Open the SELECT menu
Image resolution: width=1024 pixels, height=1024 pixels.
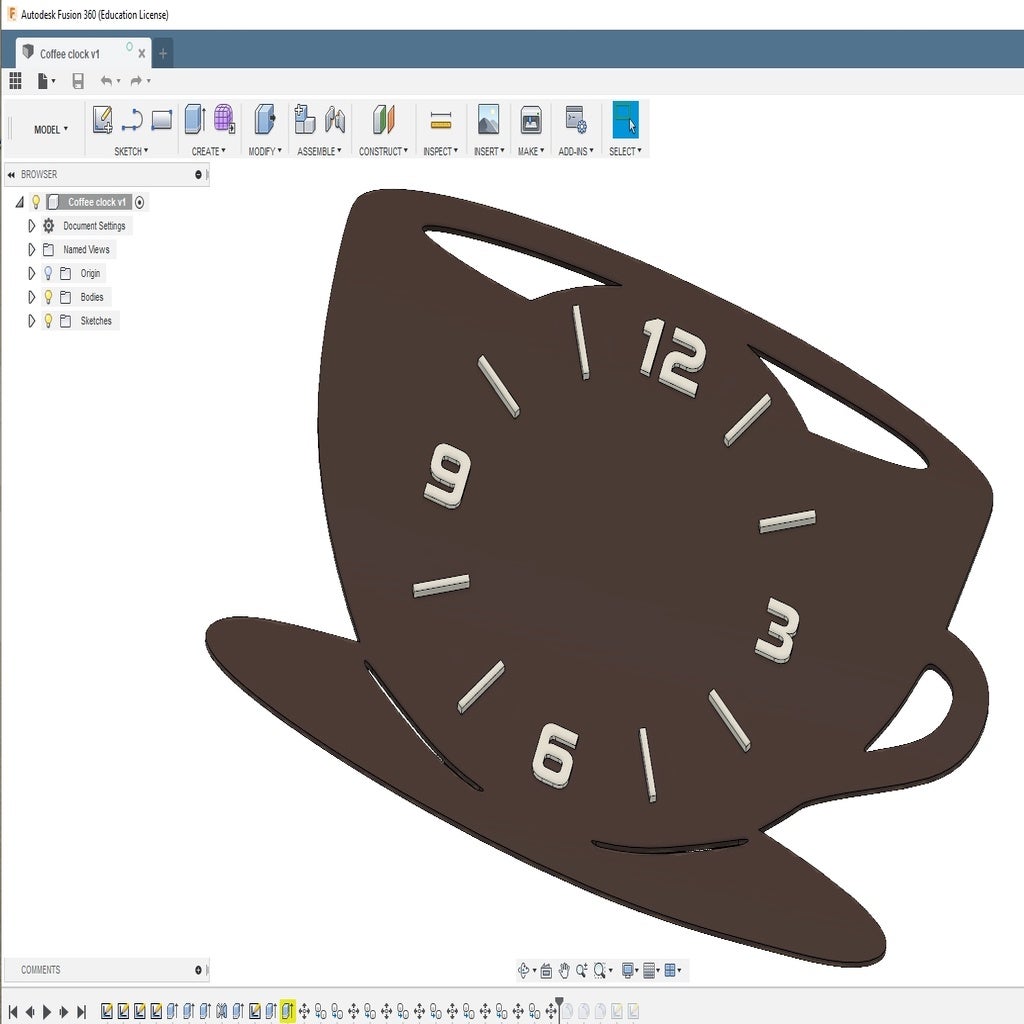tap(625, 151)
